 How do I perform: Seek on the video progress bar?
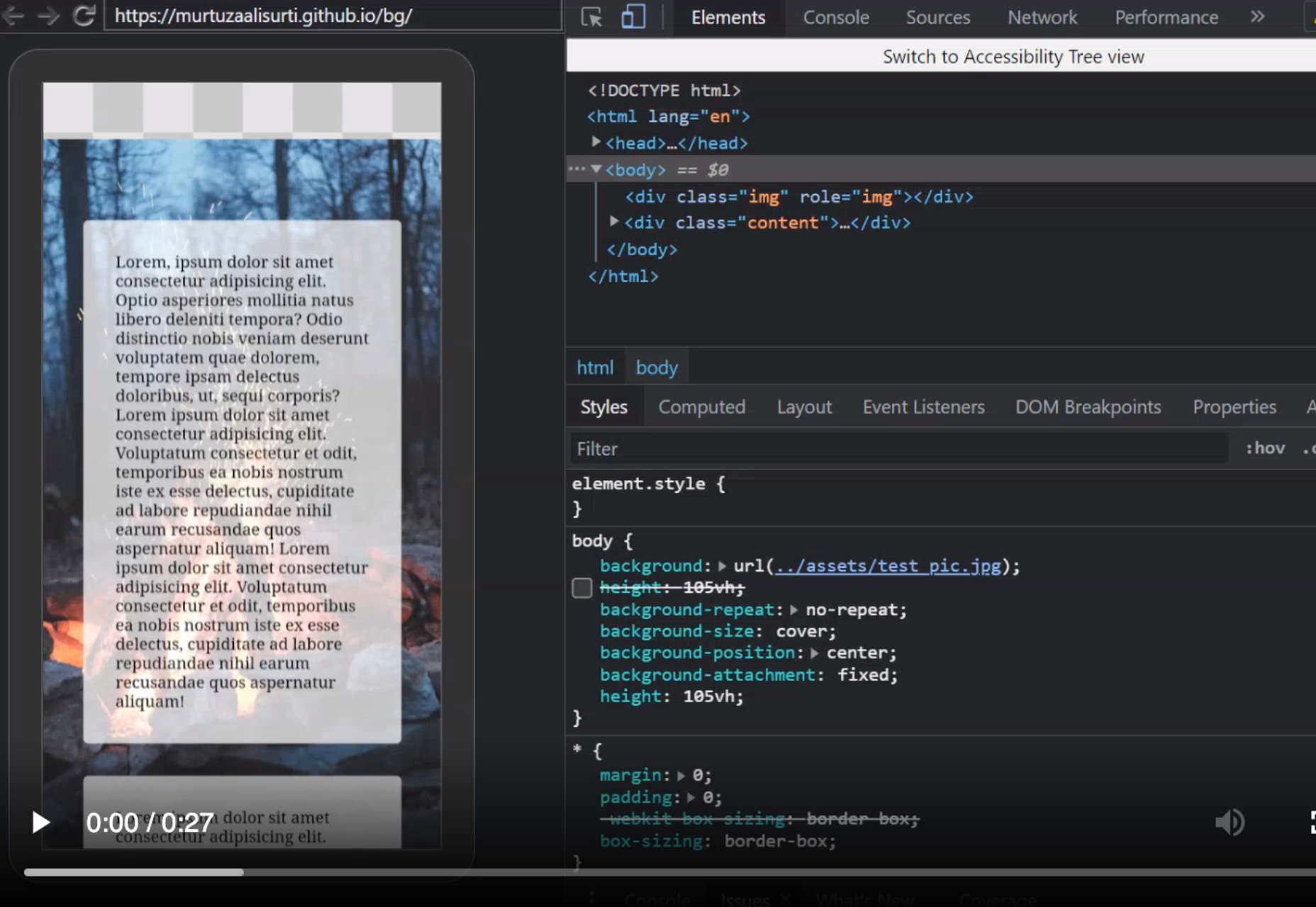(x=670, y=872)
